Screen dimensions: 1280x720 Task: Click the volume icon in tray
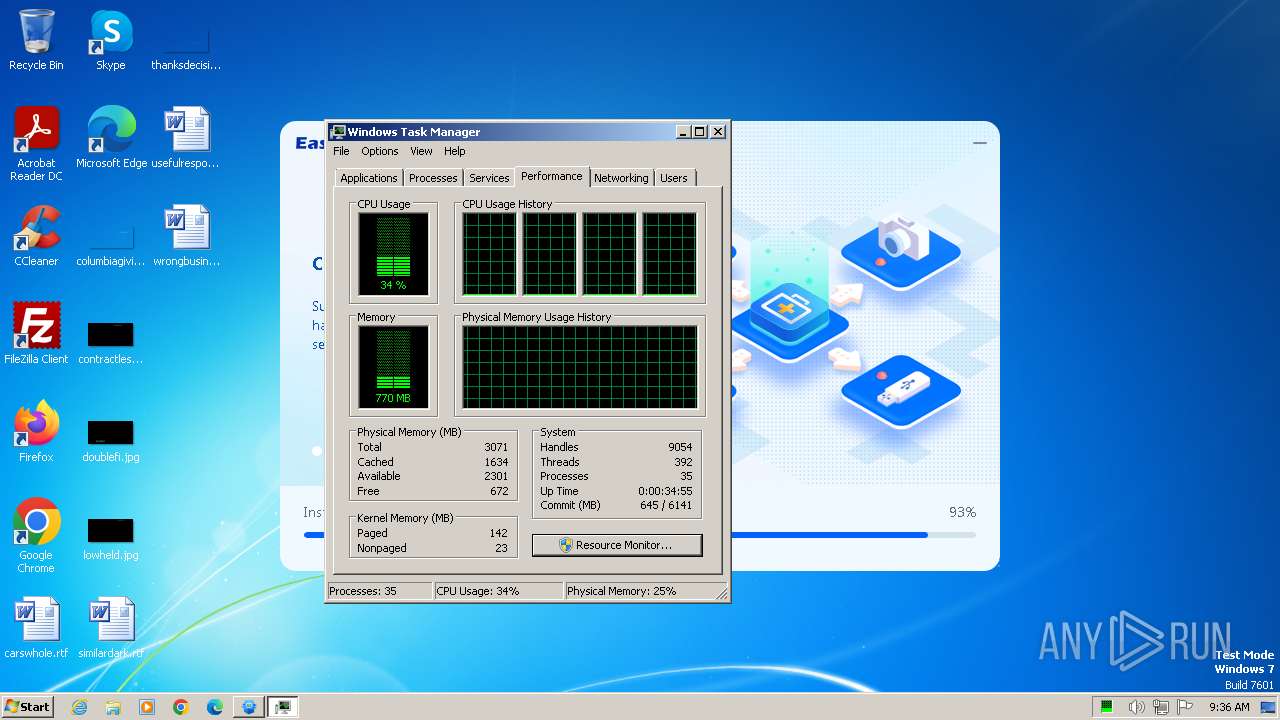coord(1136,707)
